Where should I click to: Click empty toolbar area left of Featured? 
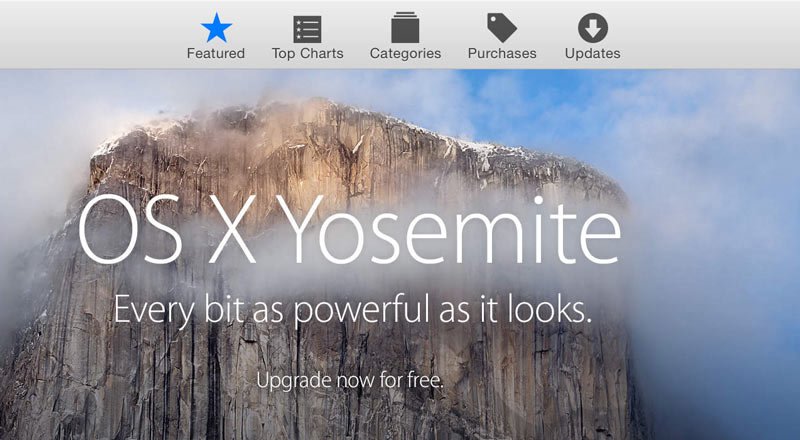pyautogui.click(x=92, y=34)
